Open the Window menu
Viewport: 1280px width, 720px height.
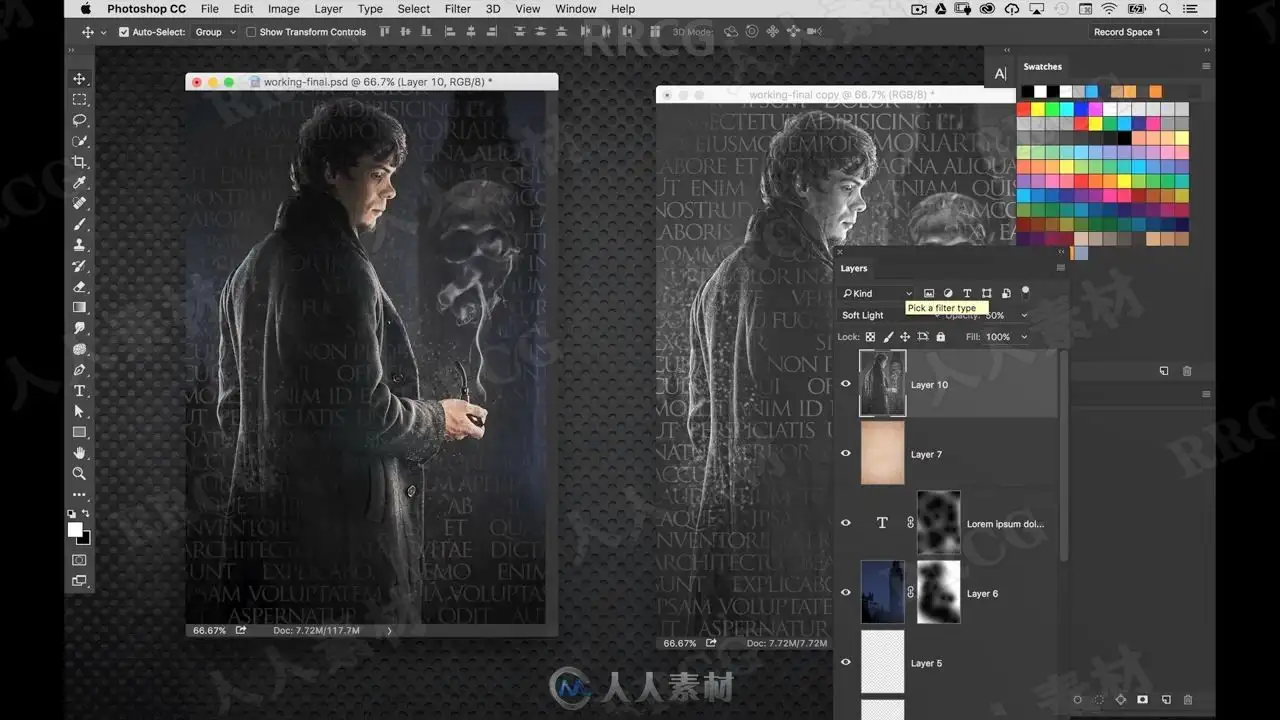pyautogui.click(x=575, y=9)
